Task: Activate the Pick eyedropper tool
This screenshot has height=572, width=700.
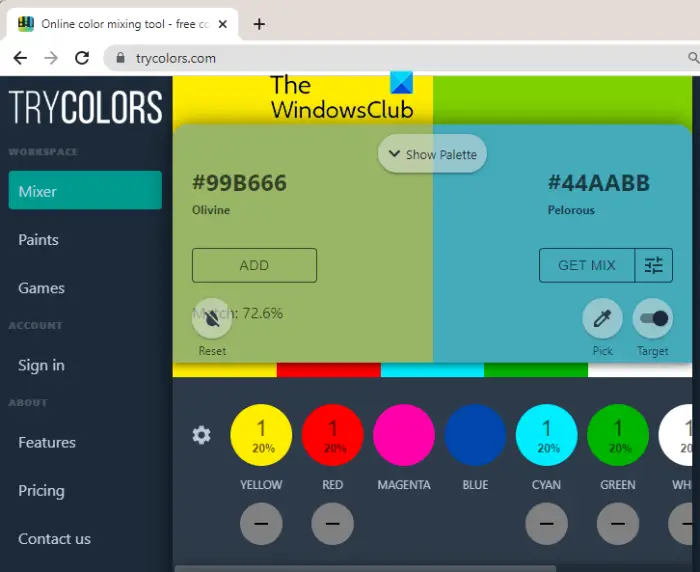Action: [602, 318]
